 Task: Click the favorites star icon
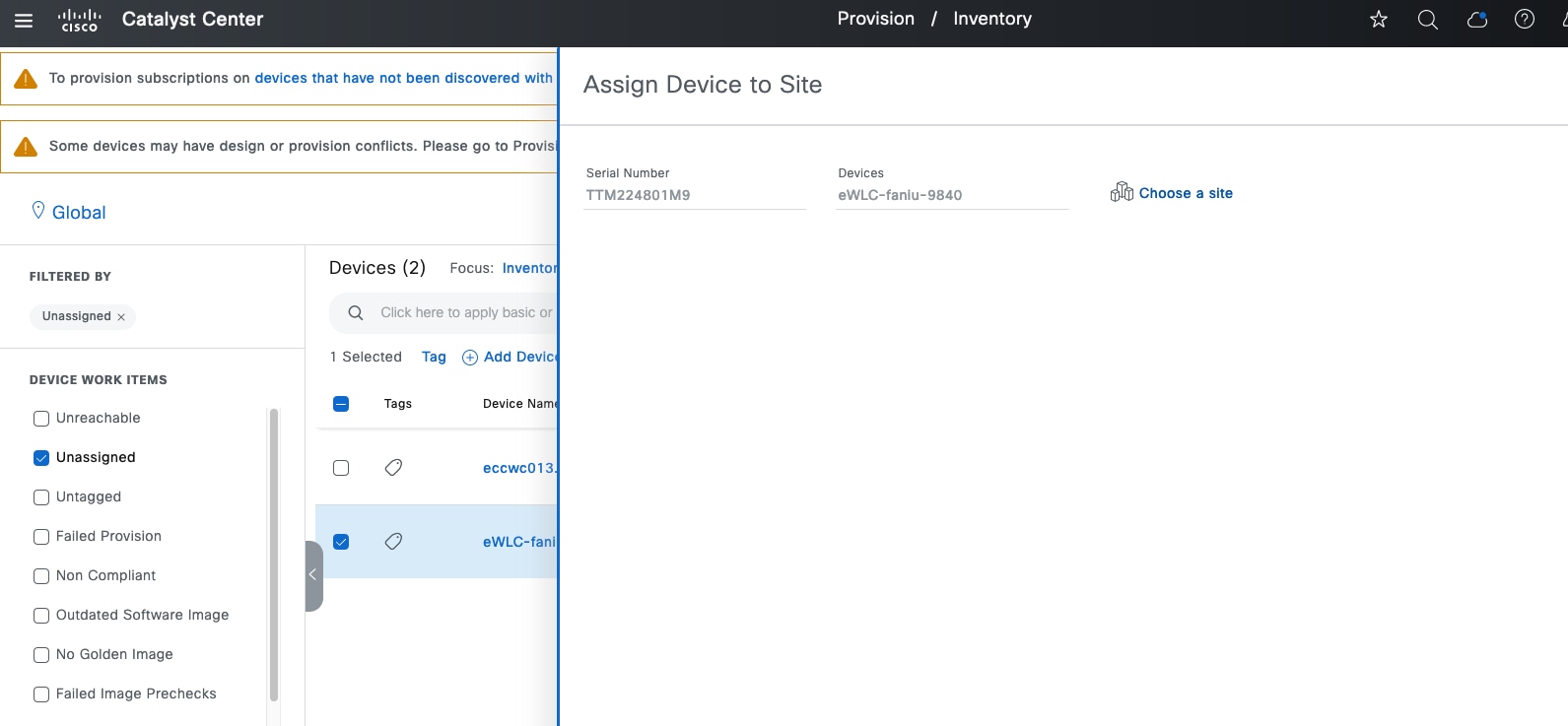tap(1379, 20)
